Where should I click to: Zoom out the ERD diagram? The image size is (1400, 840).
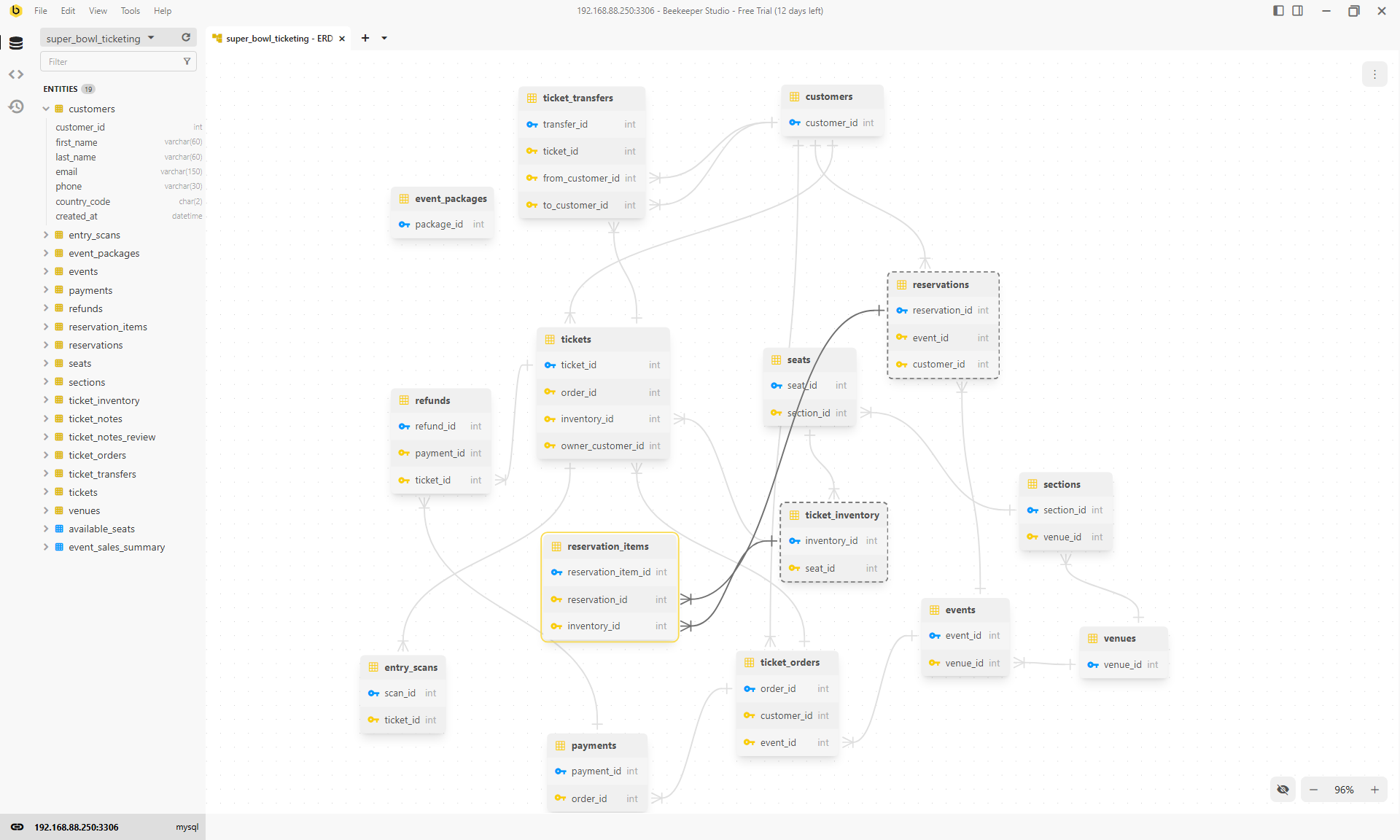pos(1313,790)
